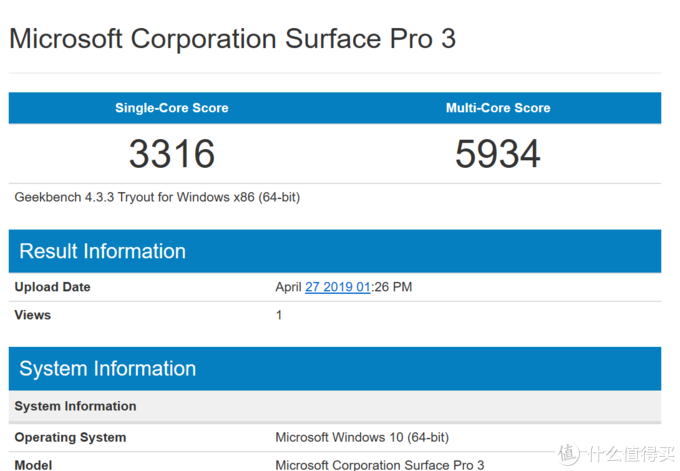
Task: Click the blue 'System Information' section header
Action: (x=335, y=369)
